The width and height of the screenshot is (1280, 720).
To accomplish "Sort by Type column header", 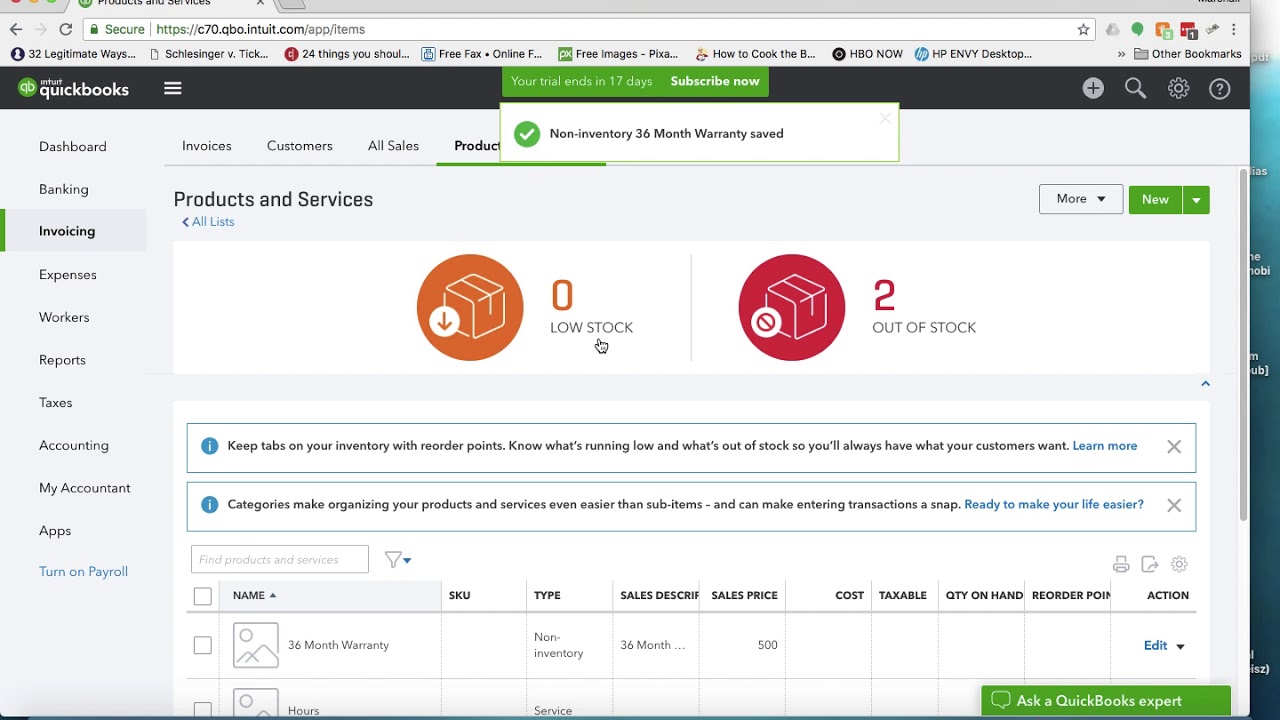I will [x=547, y=595].
